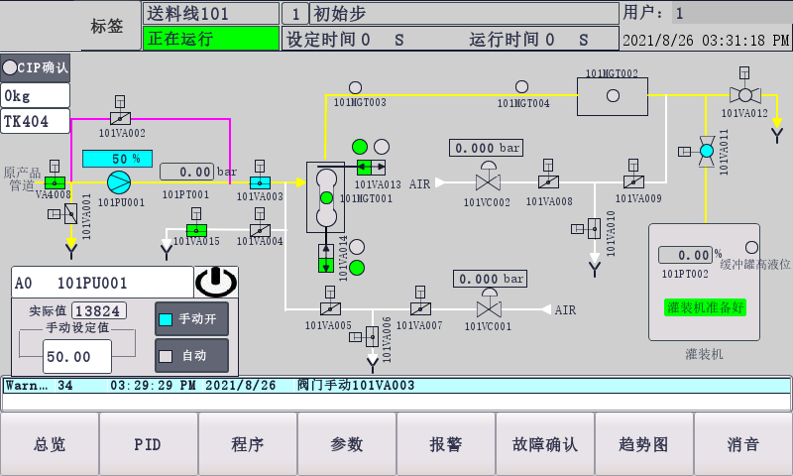Switch to the 趋势图 trend page

click(x=644, y=444)
